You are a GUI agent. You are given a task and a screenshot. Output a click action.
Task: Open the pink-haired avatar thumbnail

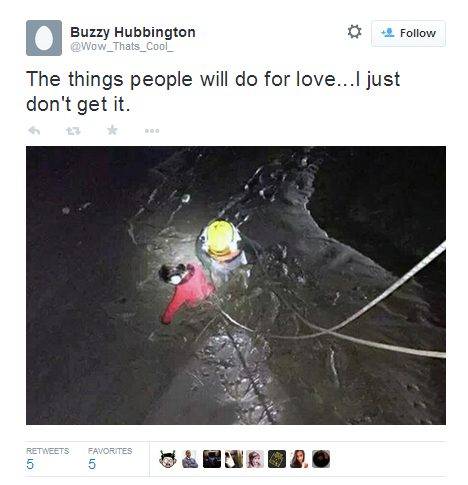click(255, 459)
